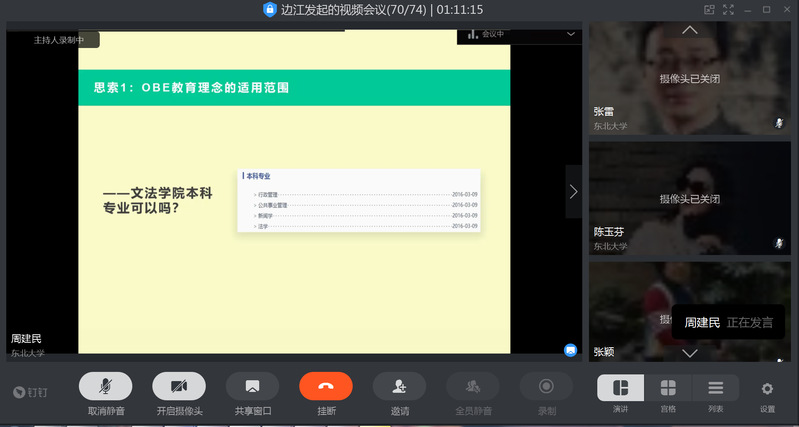Expand the 会议中 status dropdown
Viewport: 799px width, 427px height.
click(571, 34)
